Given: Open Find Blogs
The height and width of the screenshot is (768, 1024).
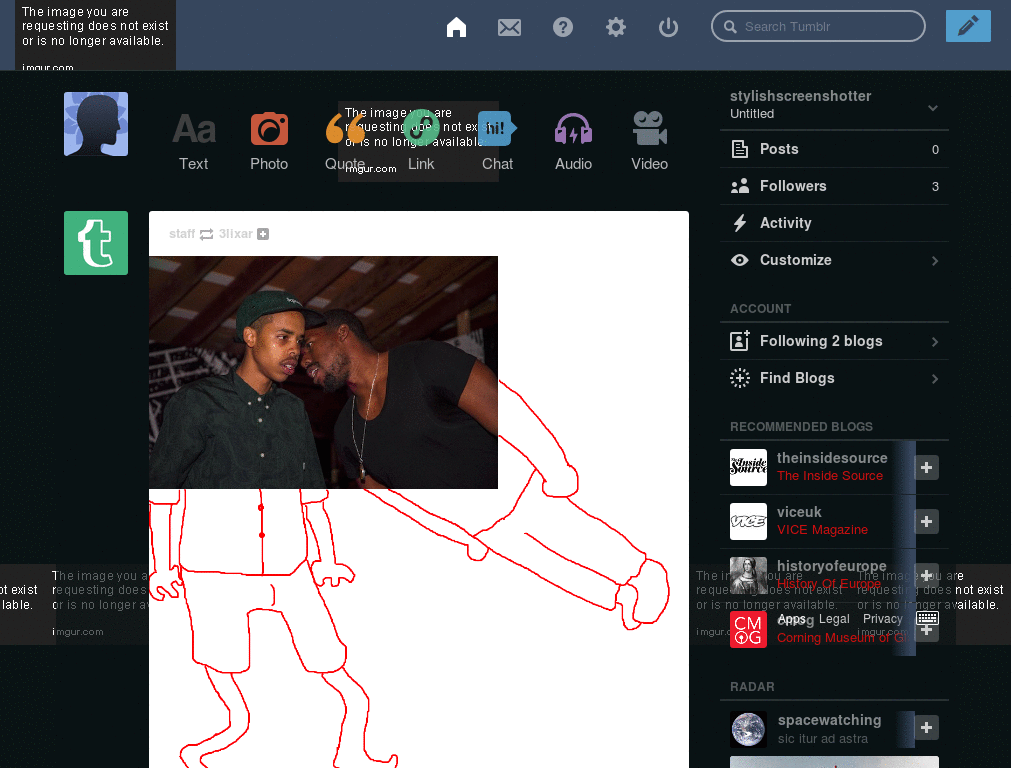Looking at the screenshot, I should (834, 378).
